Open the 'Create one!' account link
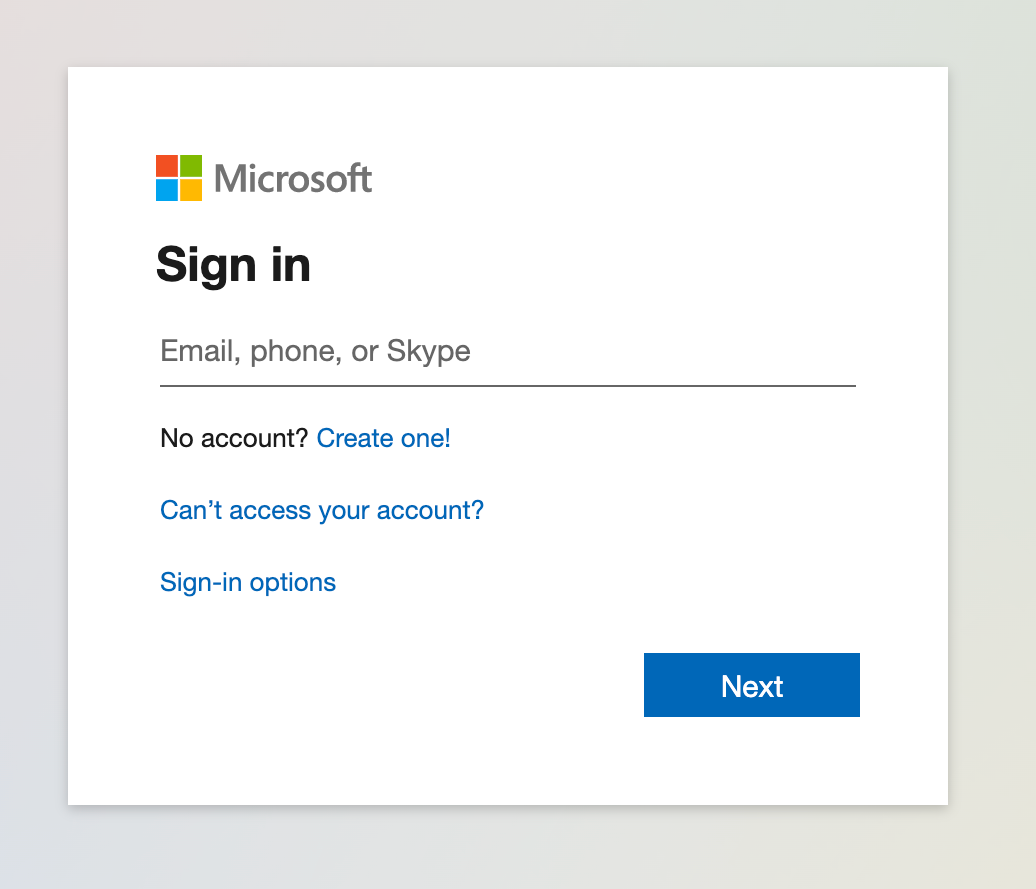Image resolution: width=1036 pixels, height=889 pixels. 384,438
